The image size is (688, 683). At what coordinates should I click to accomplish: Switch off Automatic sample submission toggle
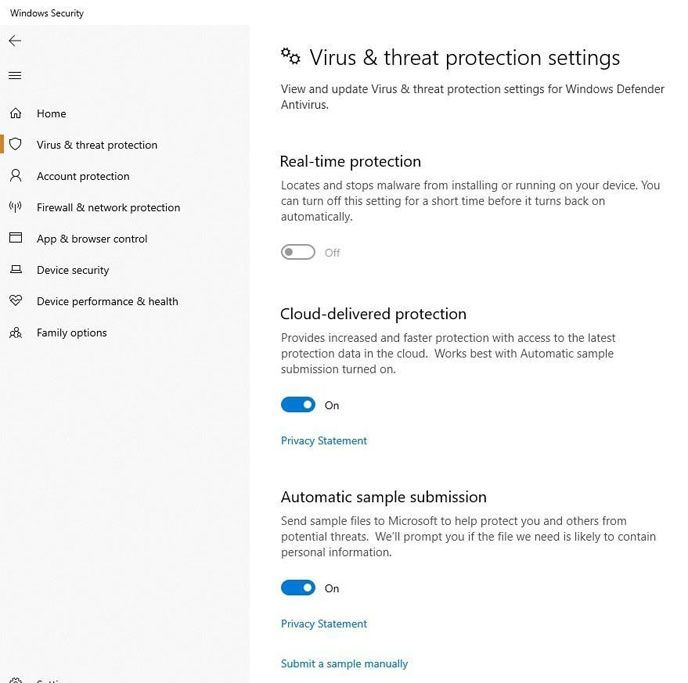[x=298, y=588]
